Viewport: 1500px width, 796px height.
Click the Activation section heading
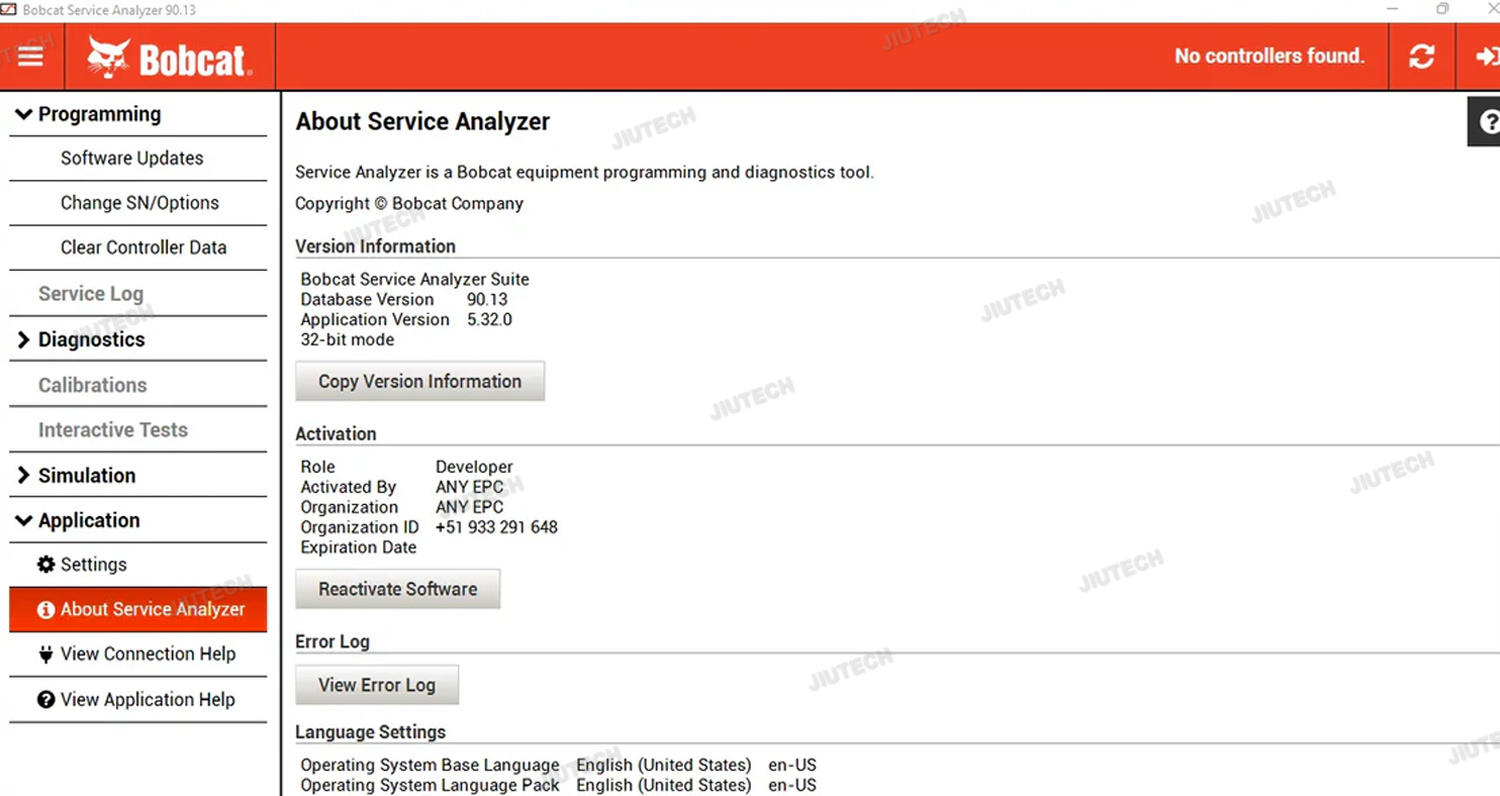click(x=336, y=434)
